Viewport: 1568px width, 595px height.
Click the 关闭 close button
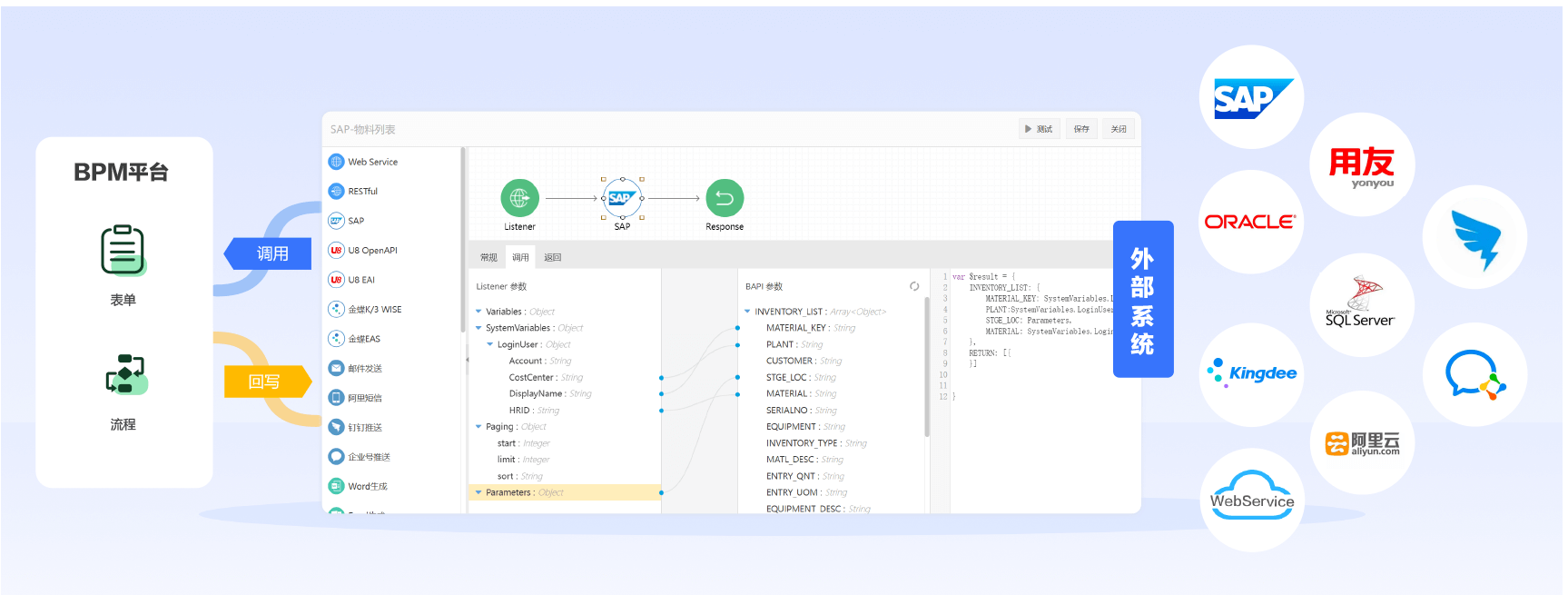click(x=1119, y=129)
